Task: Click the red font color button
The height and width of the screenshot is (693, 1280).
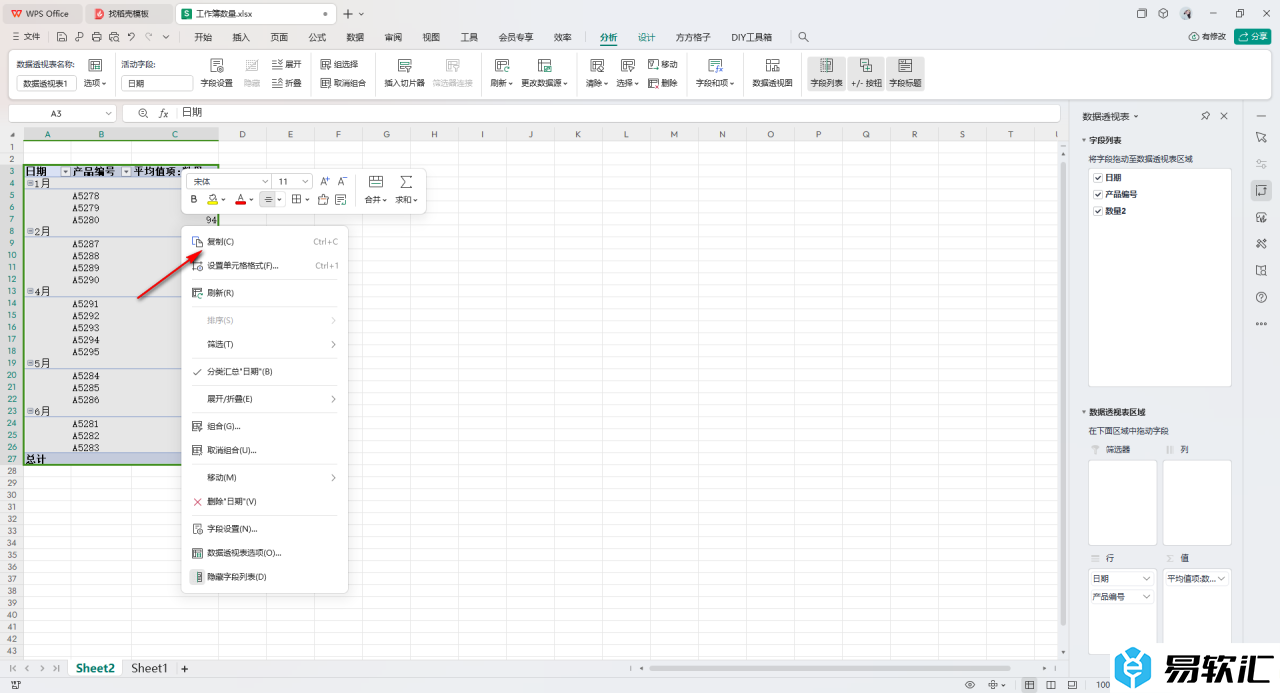Action: tap(240, 199)
